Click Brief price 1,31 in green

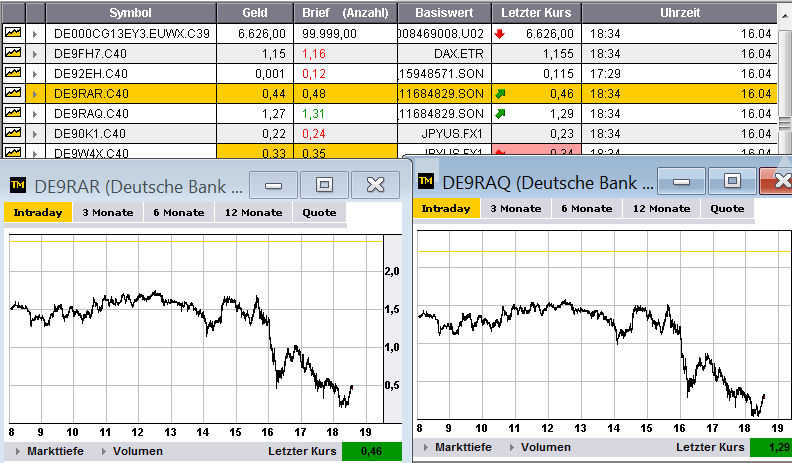tap(314, 114)
